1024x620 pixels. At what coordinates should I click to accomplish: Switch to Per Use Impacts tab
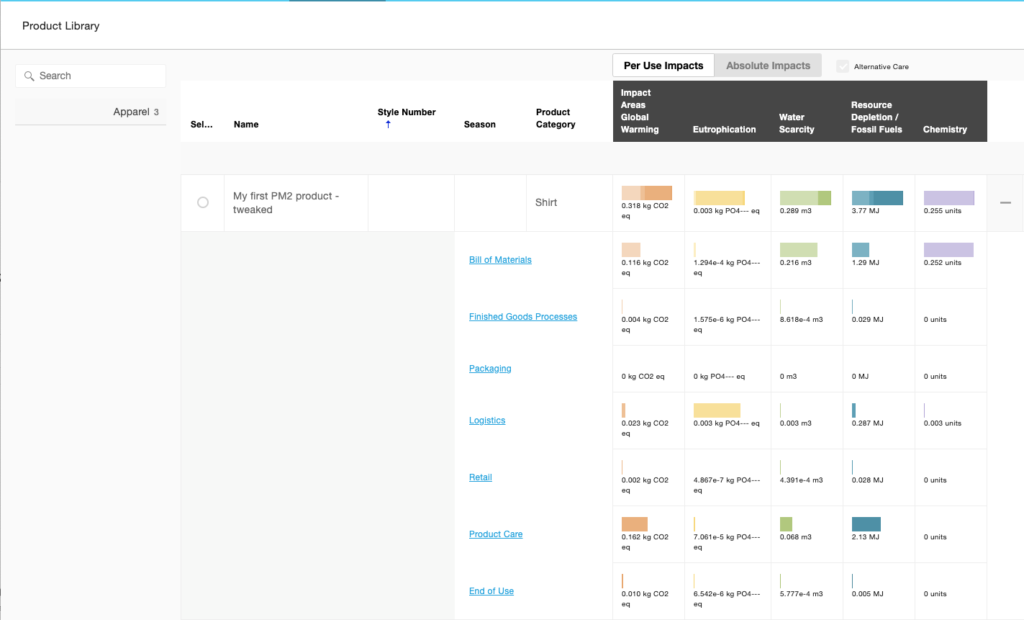pyautogui.click(x=663, y=65)
